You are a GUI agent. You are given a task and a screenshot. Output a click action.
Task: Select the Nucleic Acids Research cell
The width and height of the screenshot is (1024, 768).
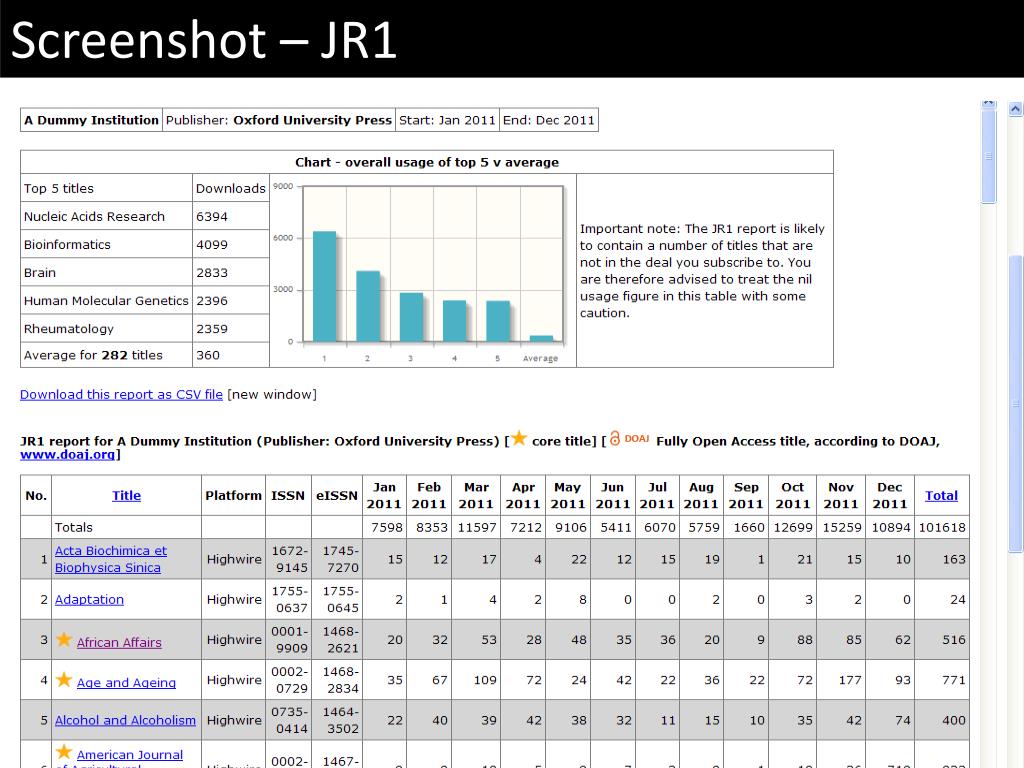coord(106,216)
